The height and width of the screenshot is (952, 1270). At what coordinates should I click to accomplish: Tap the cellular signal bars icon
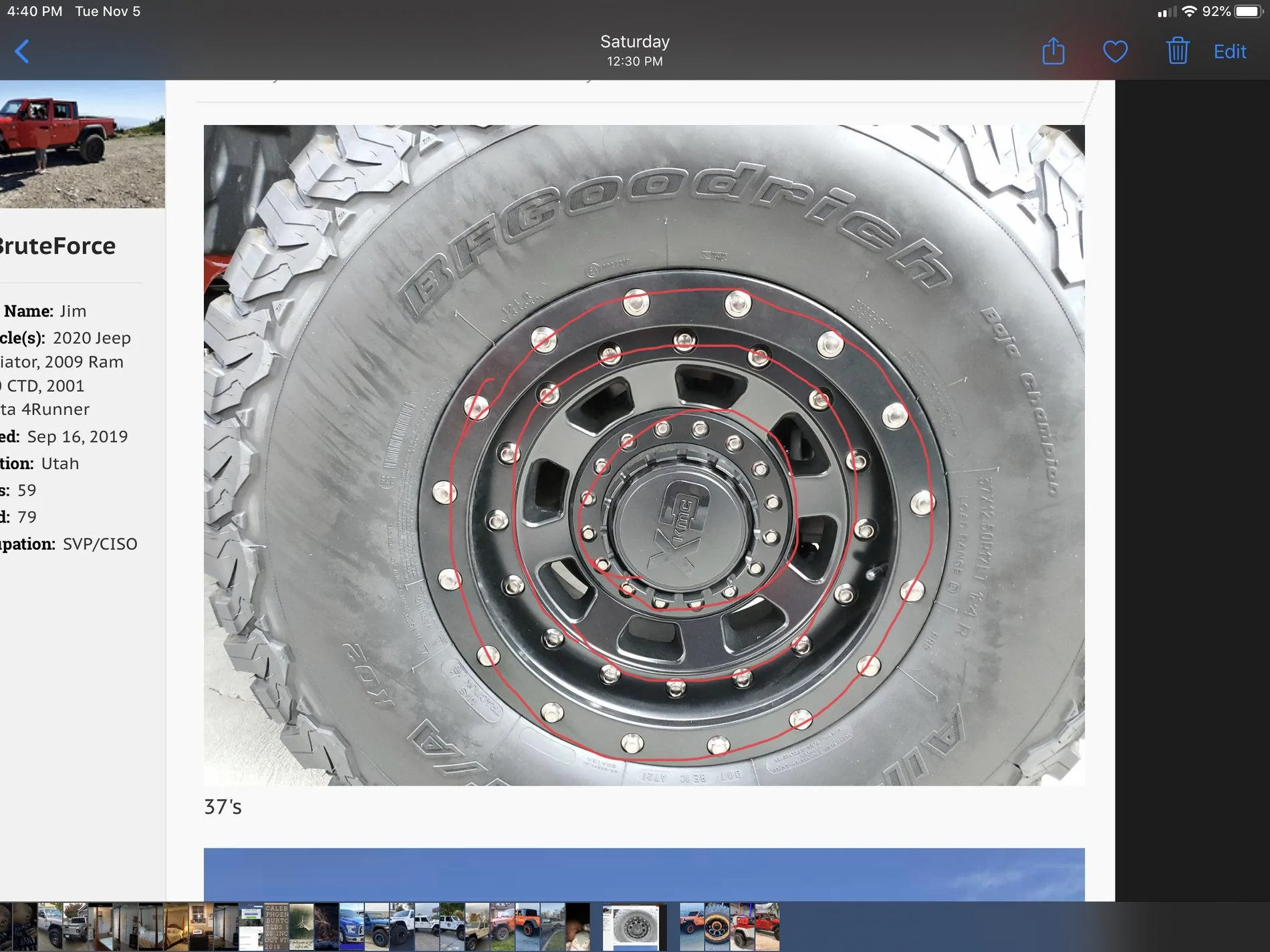tap(1166, 12)
